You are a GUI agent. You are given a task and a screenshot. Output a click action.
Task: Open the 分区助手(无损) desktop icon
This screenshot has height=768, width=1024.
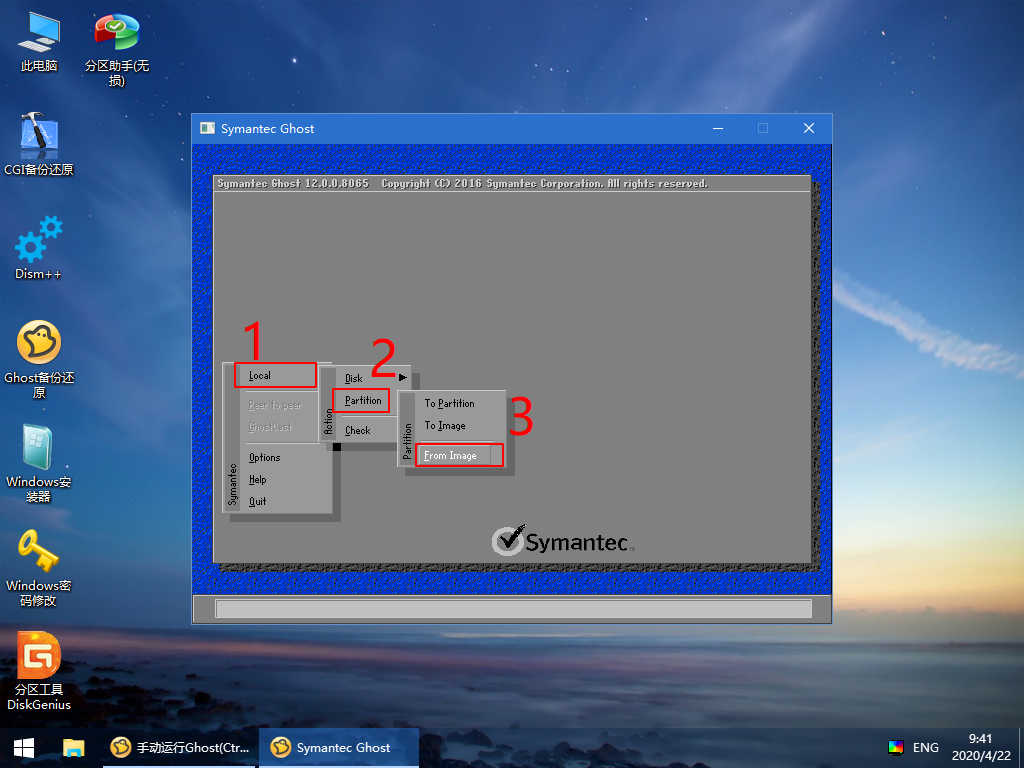click(116, 49)
